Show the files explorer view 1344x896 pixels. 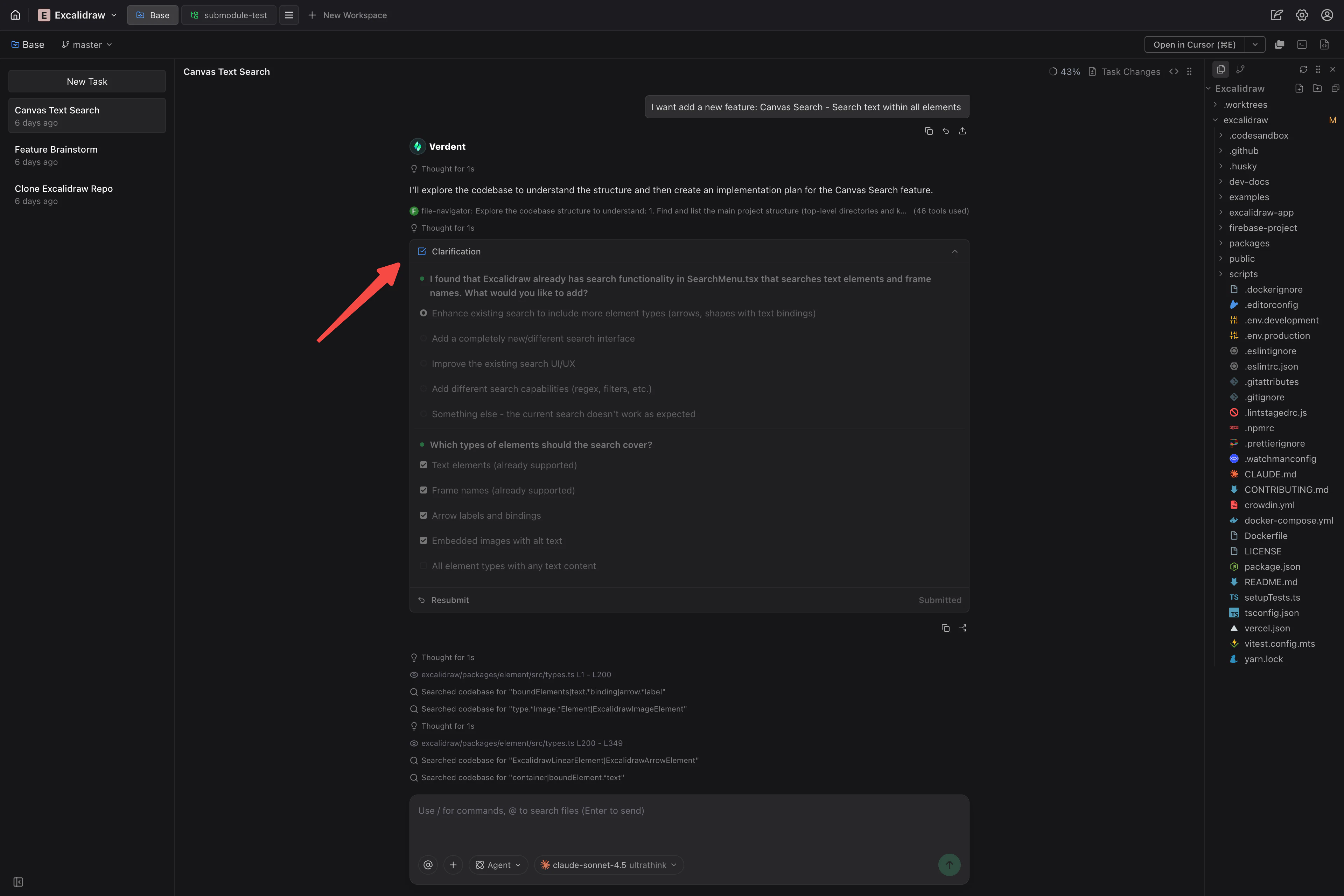click(x=1220, y=69)
